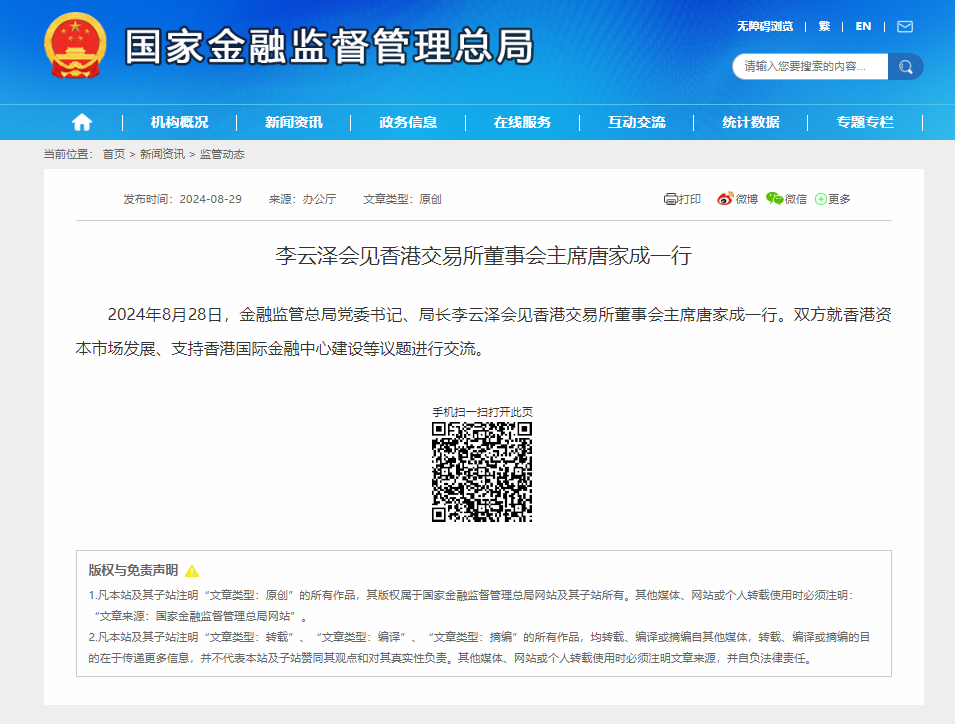Click the green plus more-sharing icon
The height and width of the screenshot is (724, 955).
pyautogui.click(x=821, y=199)
